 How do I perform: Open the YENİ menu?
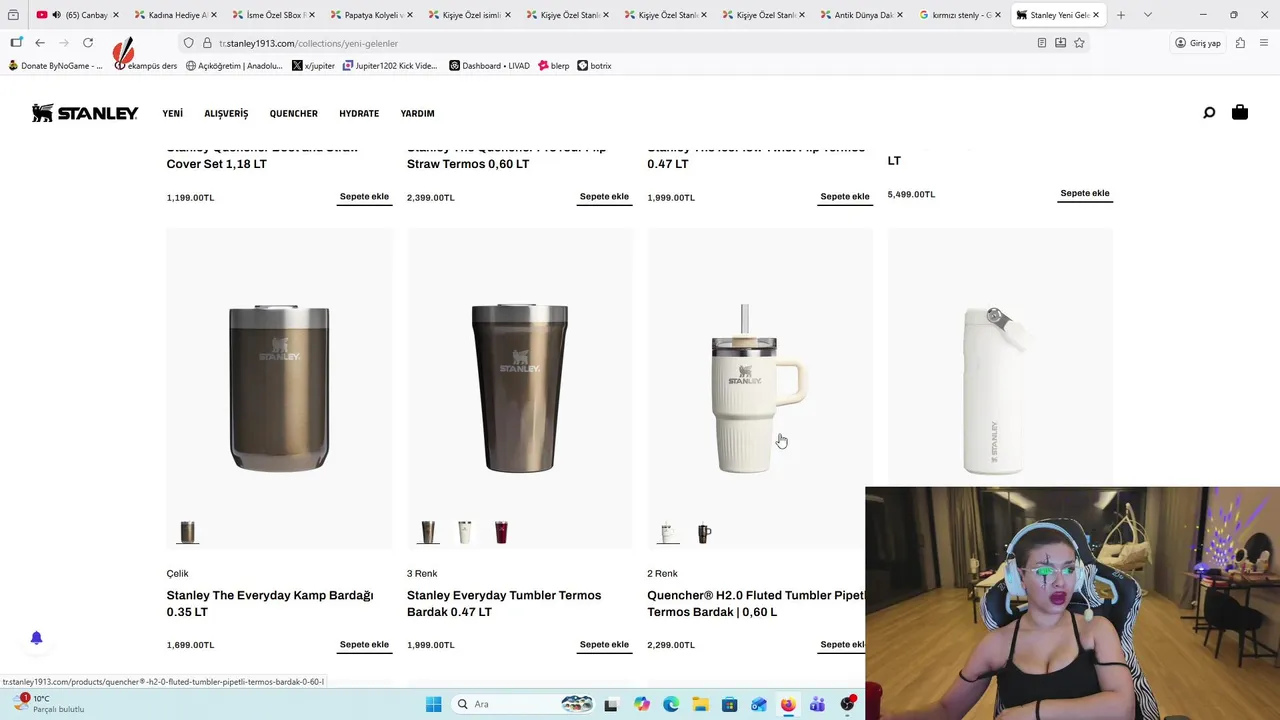click(173, 113)
